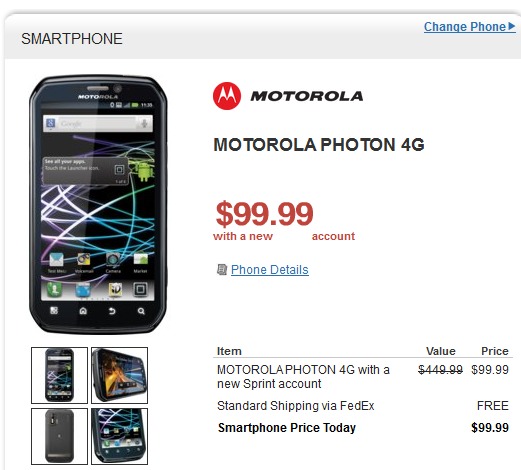Screen dimensions: 521x470
Task: Click the document icon beside Phone Details
Action: click(x=222, y=269)
